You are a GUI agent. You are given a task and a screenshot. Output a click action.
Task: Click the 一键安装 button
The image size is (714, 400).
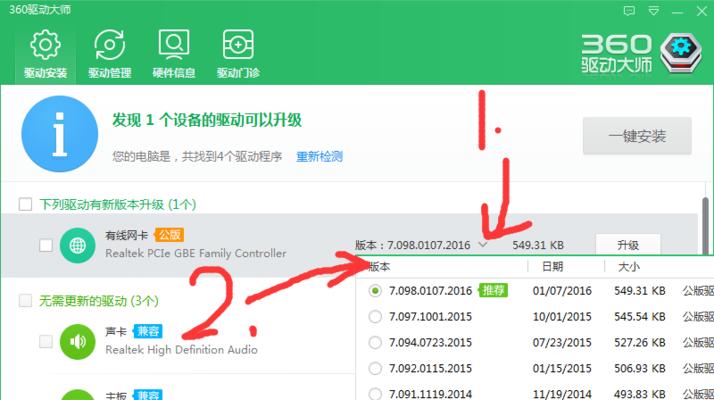point(637,136)
